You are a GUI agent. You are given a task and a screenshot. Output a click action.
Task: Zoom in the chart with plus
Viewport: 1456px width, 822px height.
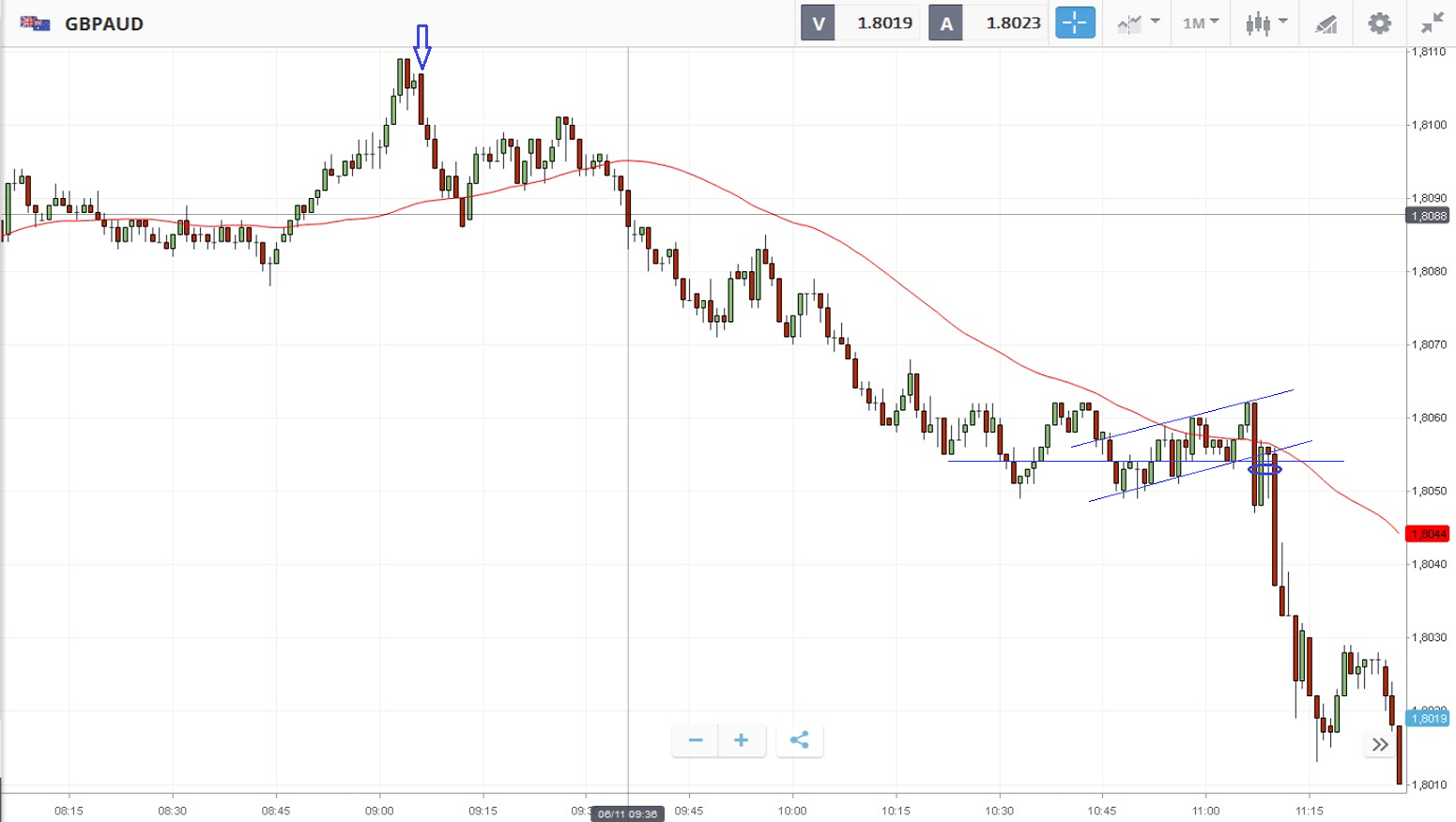741,740
